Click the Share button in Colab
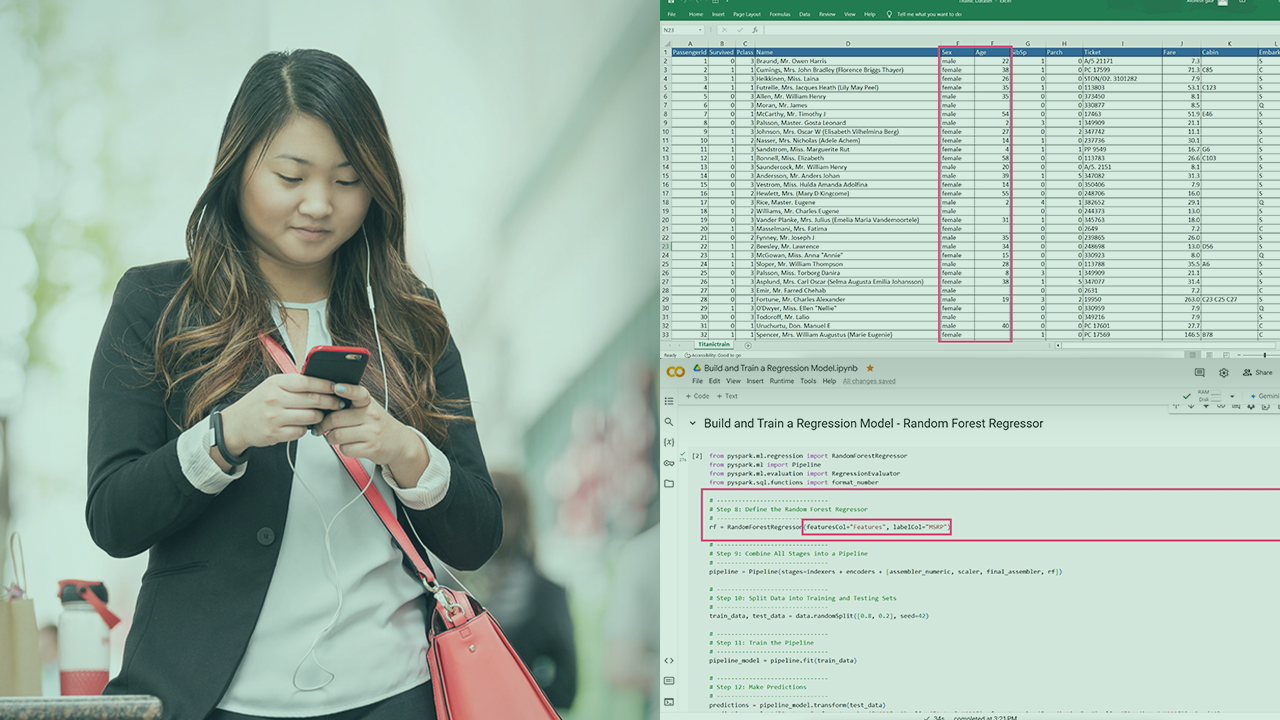Image resolution: width=1280 pixels, height=720 pixels. (1258, 372)
